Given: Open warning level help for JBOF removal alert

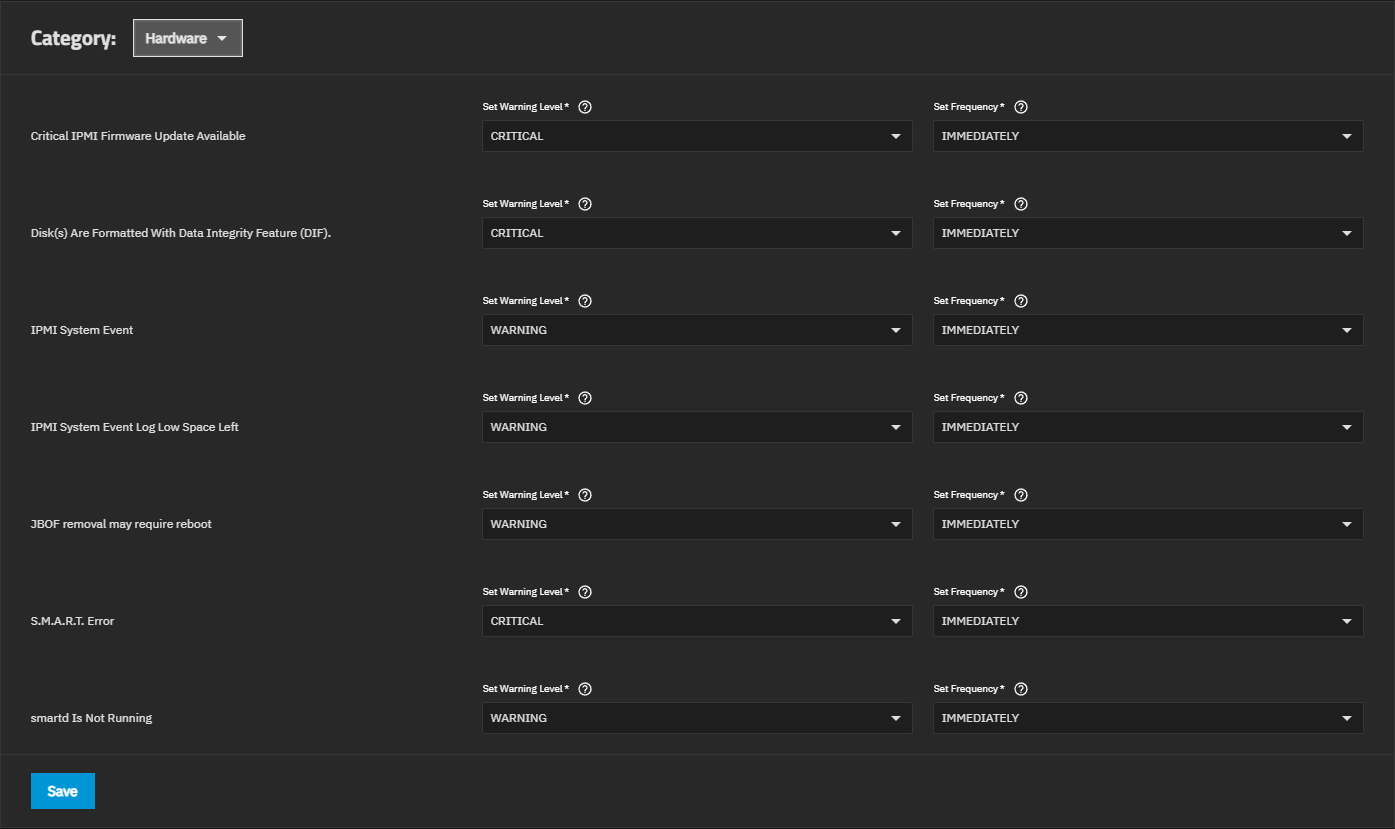Looking at the screenshot, I should [x=585, y=495].
